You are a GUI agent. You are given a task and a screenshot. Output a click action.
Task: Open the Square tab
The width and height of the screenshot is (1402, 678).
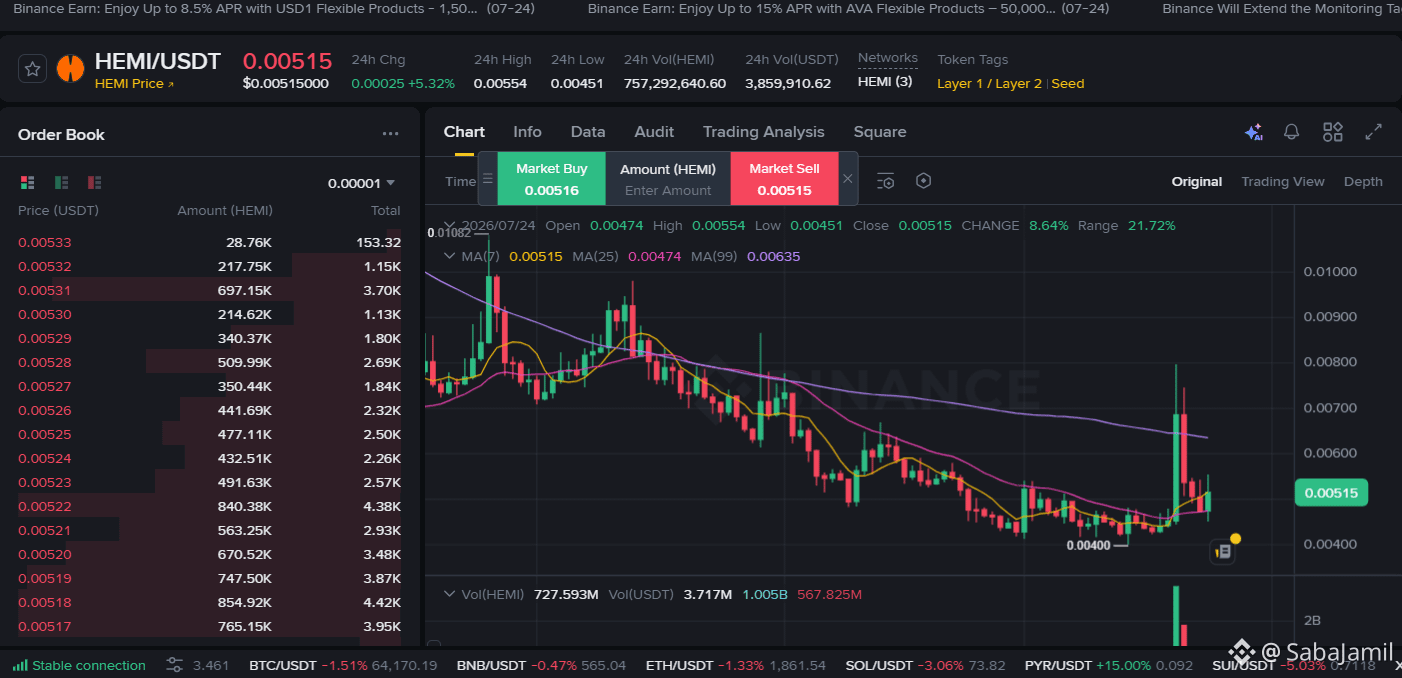(880, 132)
